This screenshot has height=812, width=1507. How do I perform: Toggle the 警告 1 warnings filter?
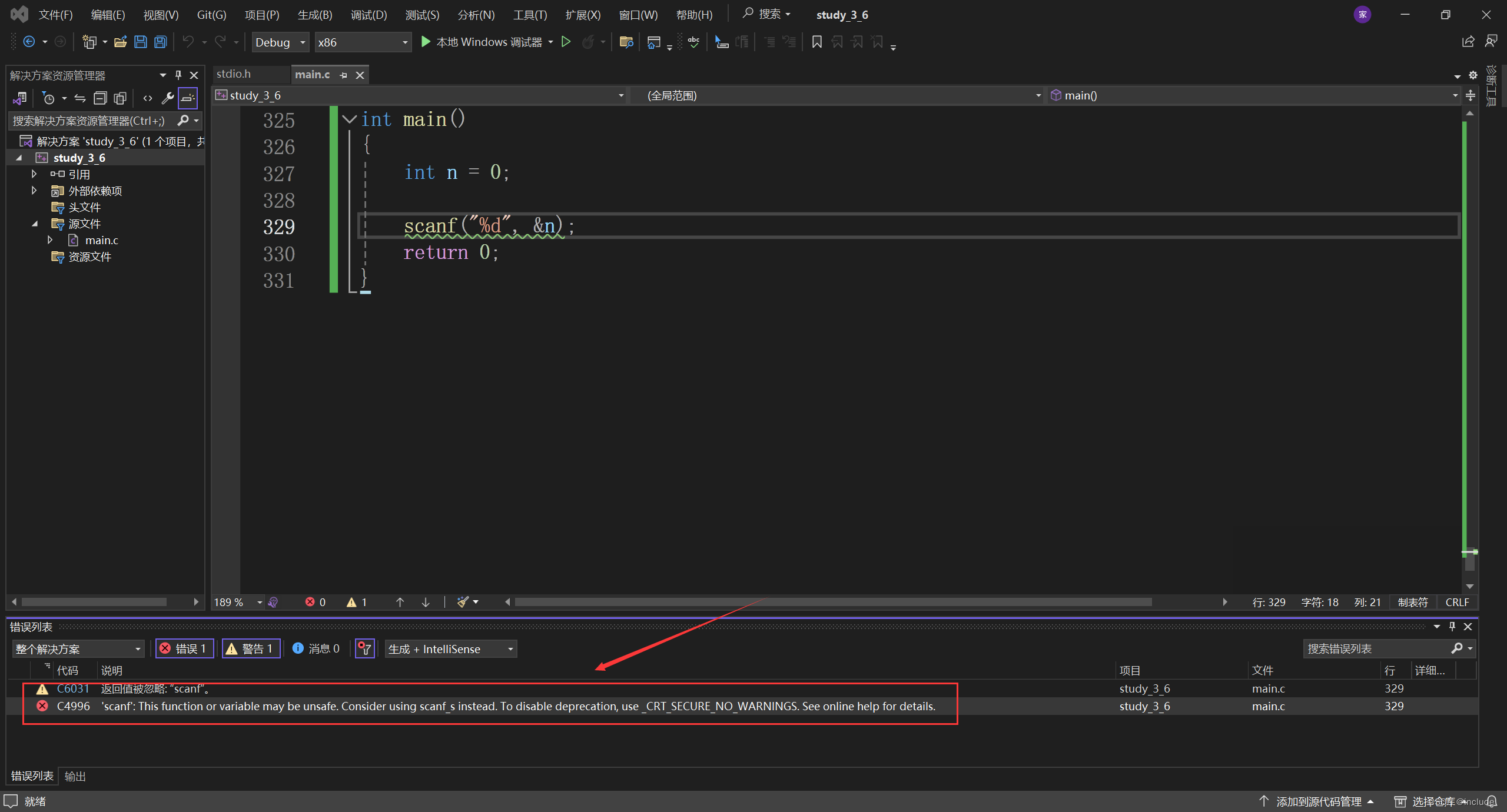(x=251, y=648)
